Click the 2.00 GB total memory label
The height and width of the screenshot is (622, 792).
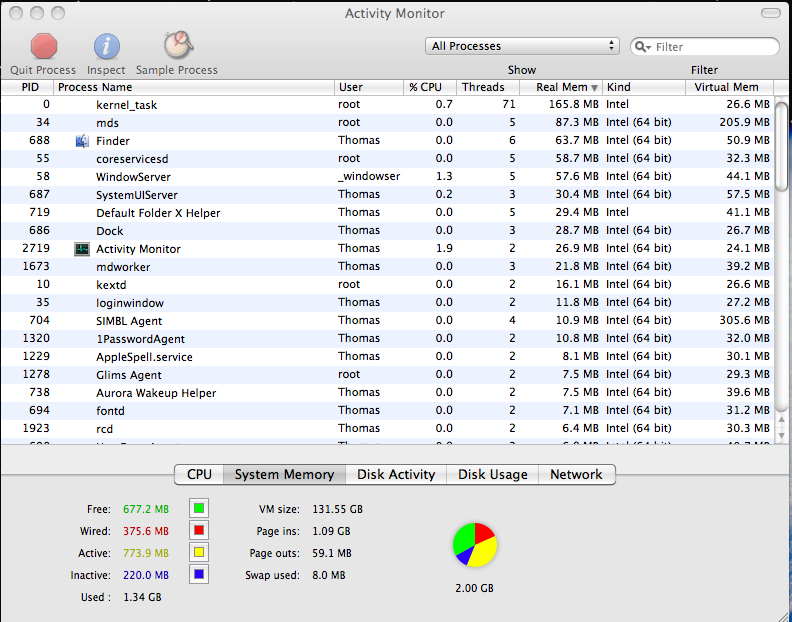[474, 588]
